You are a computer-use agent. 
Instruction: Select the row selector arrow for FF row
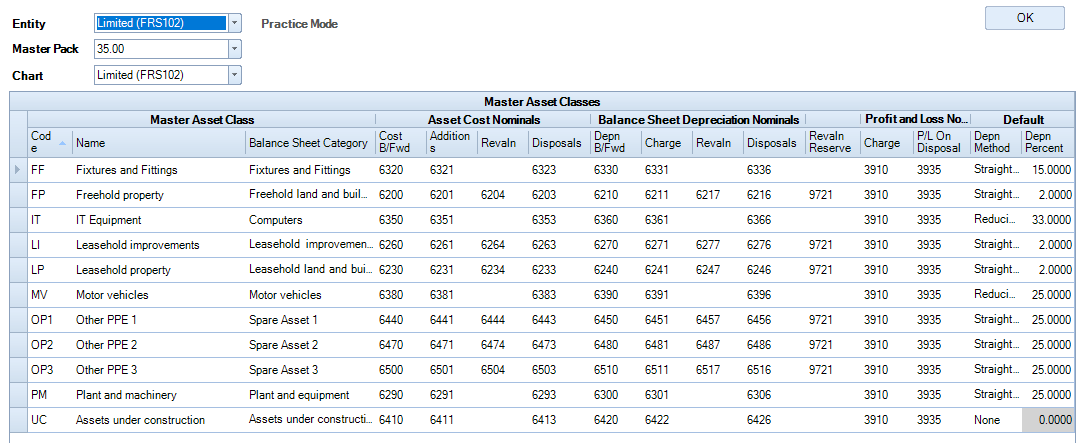point(19,169)
